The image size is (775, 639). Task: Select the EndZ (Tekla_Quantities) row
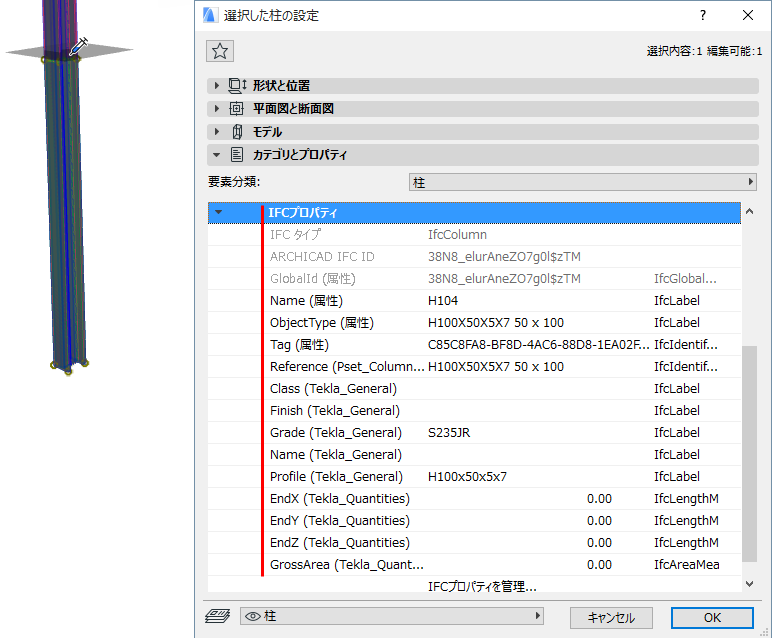tap(474, 543)
